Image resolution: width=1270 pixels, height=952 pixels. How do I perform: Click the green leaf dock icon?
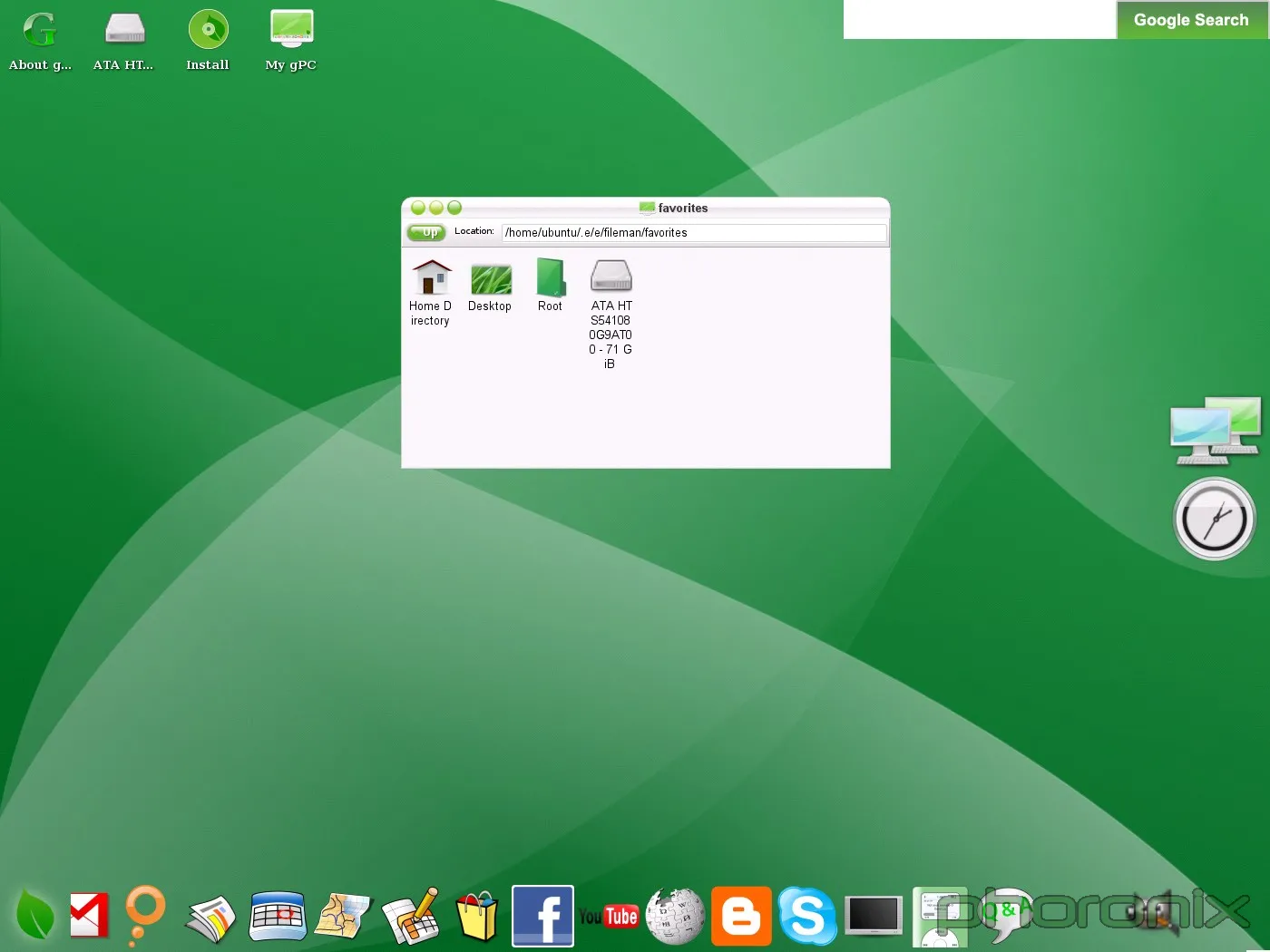[35, 916]
